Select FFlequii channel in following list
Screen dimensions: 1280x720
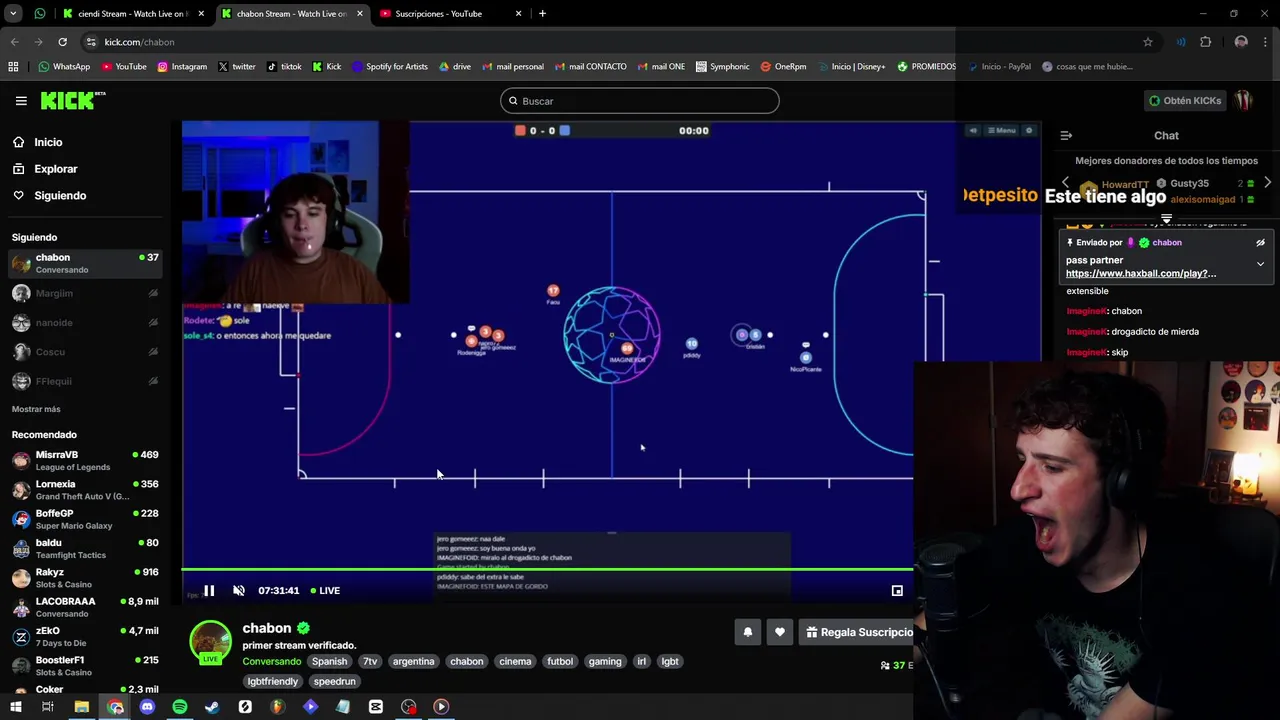tap(86, 381)
